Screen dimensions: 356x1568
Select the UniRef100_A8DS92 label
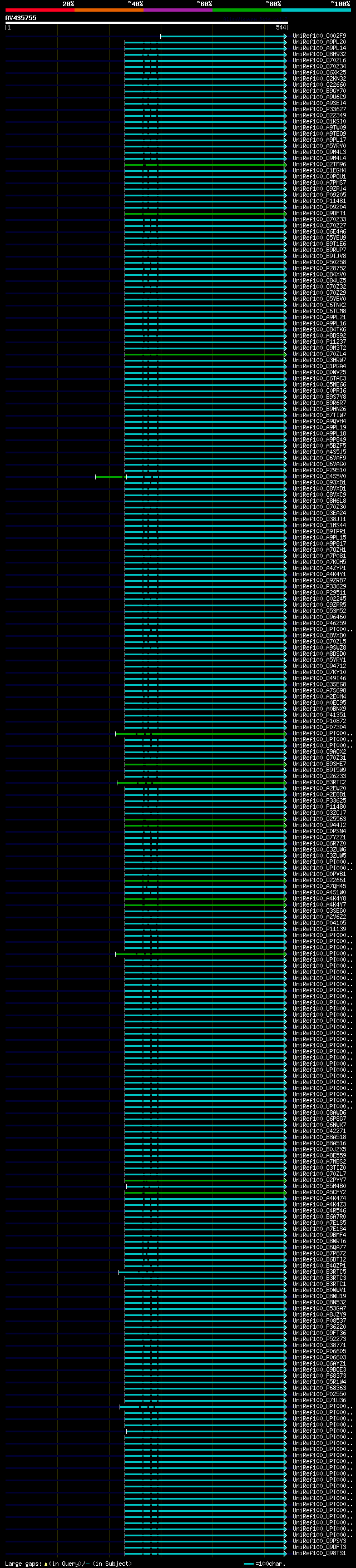point(319,336)
